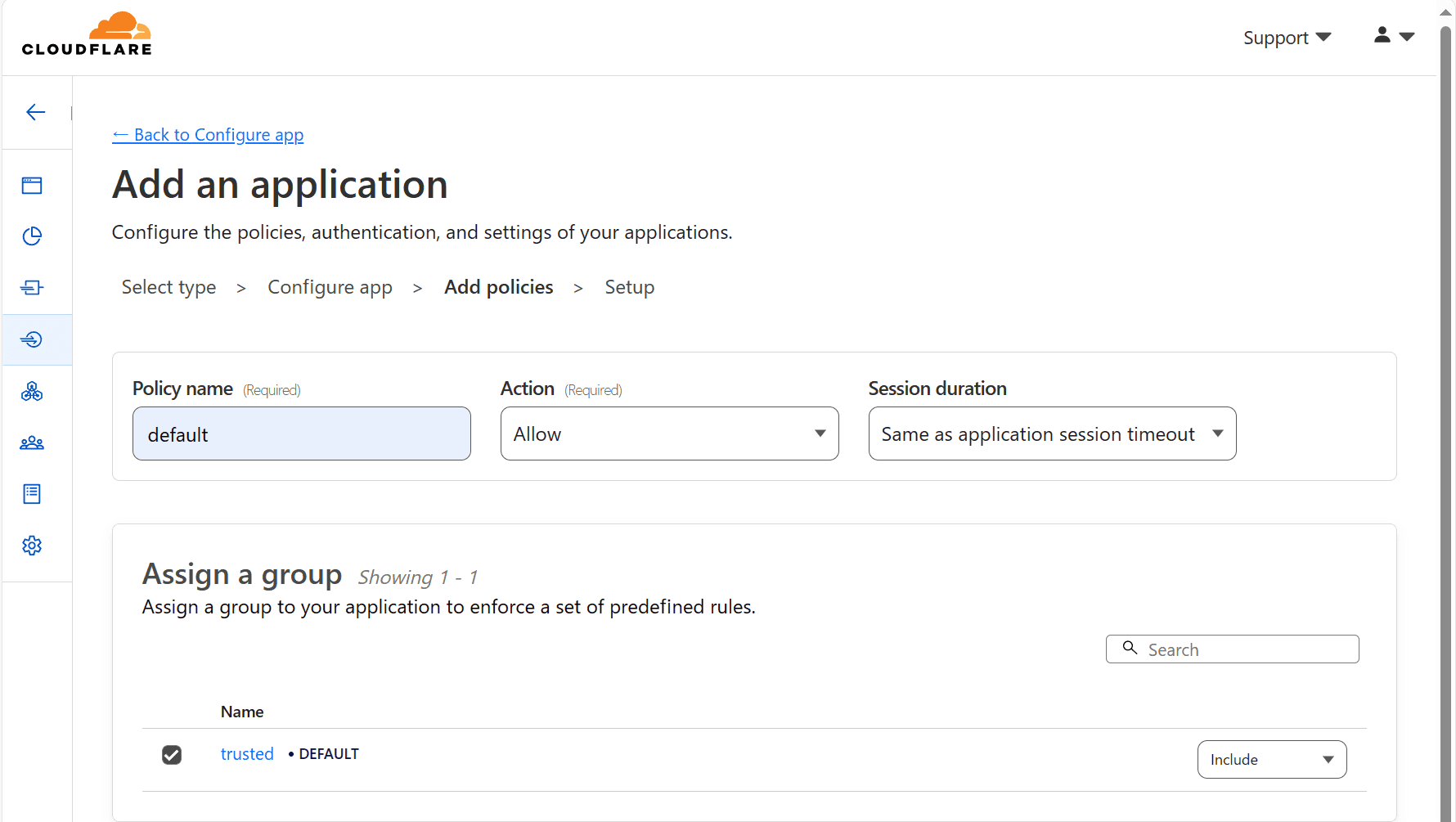Viewport: 1456px width, 822px height.
Task: Click the back arrow in the sidebar
Action: click(35, 112)
